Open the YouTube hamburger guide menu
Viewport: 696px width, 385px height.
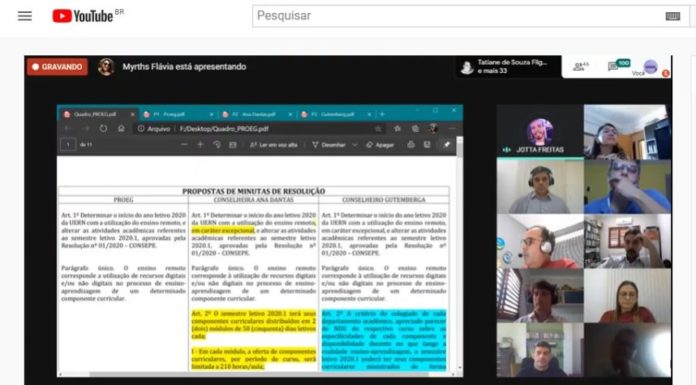[25, 16]
